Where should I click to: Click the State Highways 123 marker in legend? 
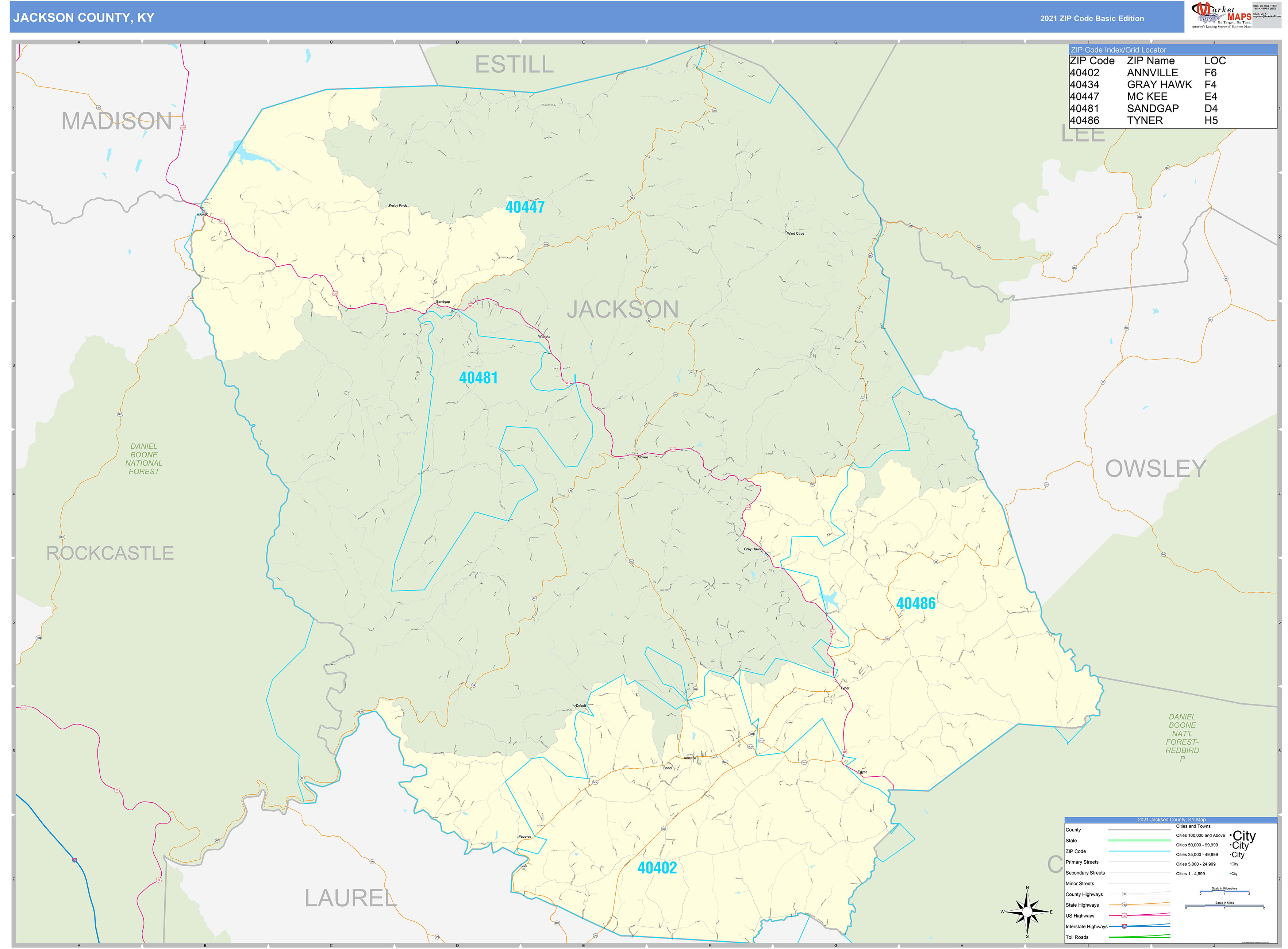(1124, 905)
